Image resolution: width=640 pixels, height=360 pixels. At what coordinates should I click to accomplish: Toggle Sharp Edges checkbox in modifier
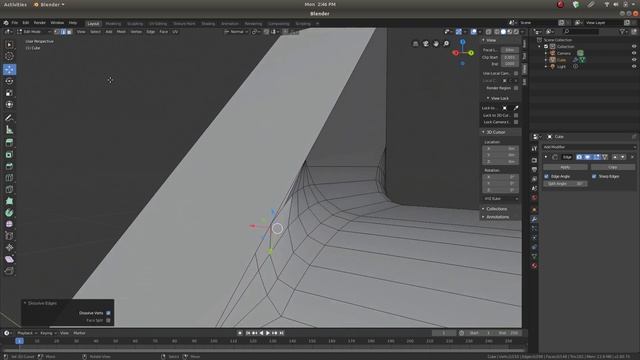point(594,176)
